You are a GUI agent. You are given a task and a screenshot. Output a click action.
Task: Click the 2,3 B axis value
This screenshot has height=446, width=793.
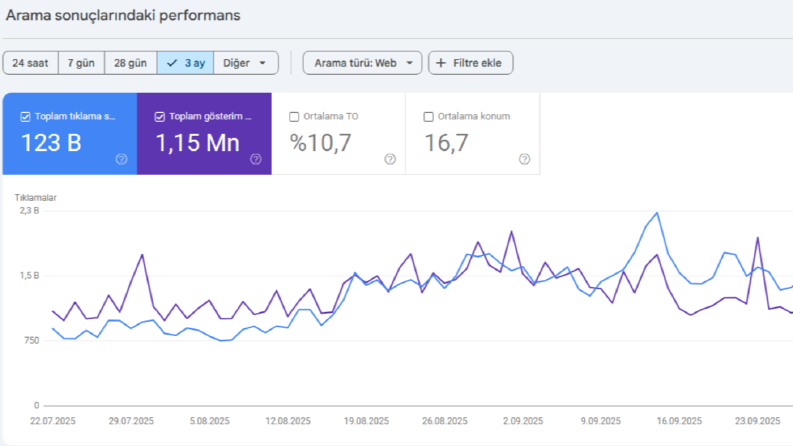coord(29,210)
